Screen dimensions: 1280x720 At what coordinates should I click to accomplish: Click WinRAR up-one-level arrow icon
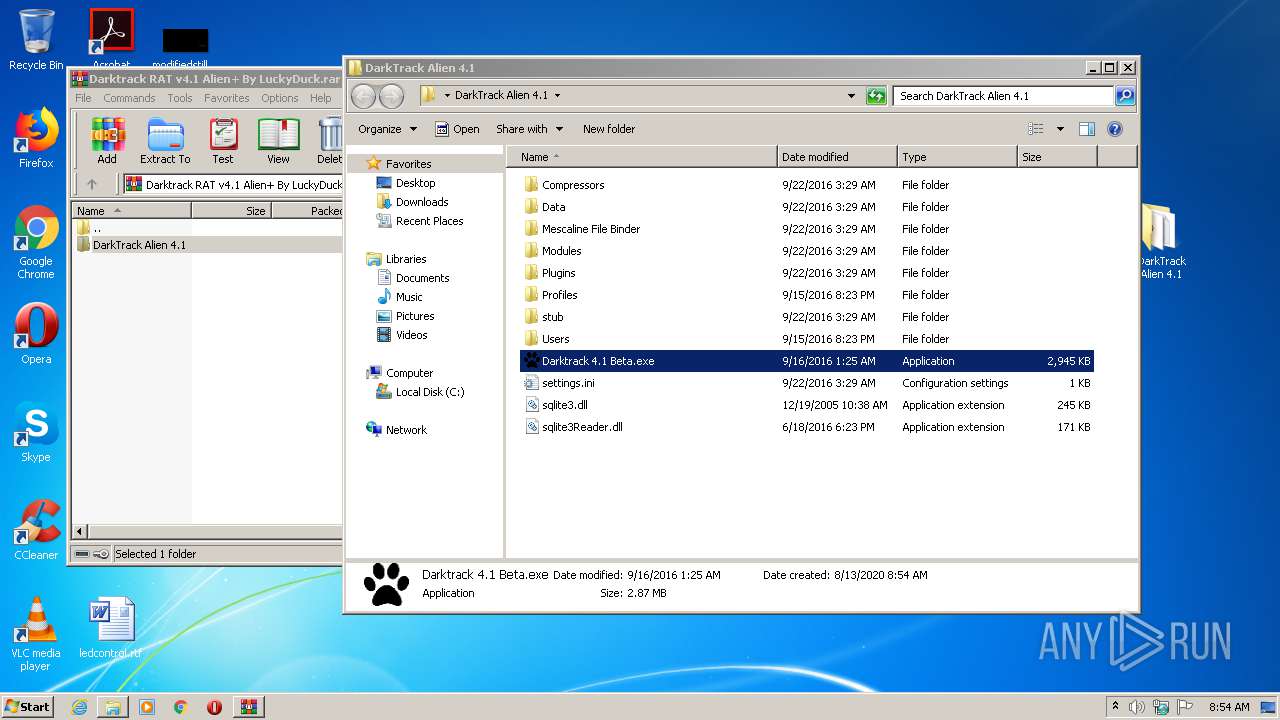click(92, 184)
